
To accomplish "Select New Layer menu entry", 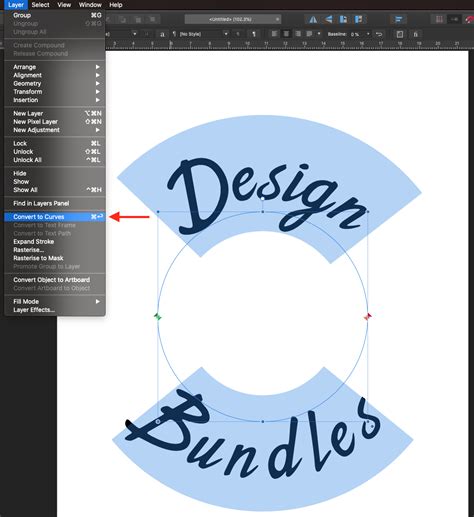I will [x=55, y=114].
